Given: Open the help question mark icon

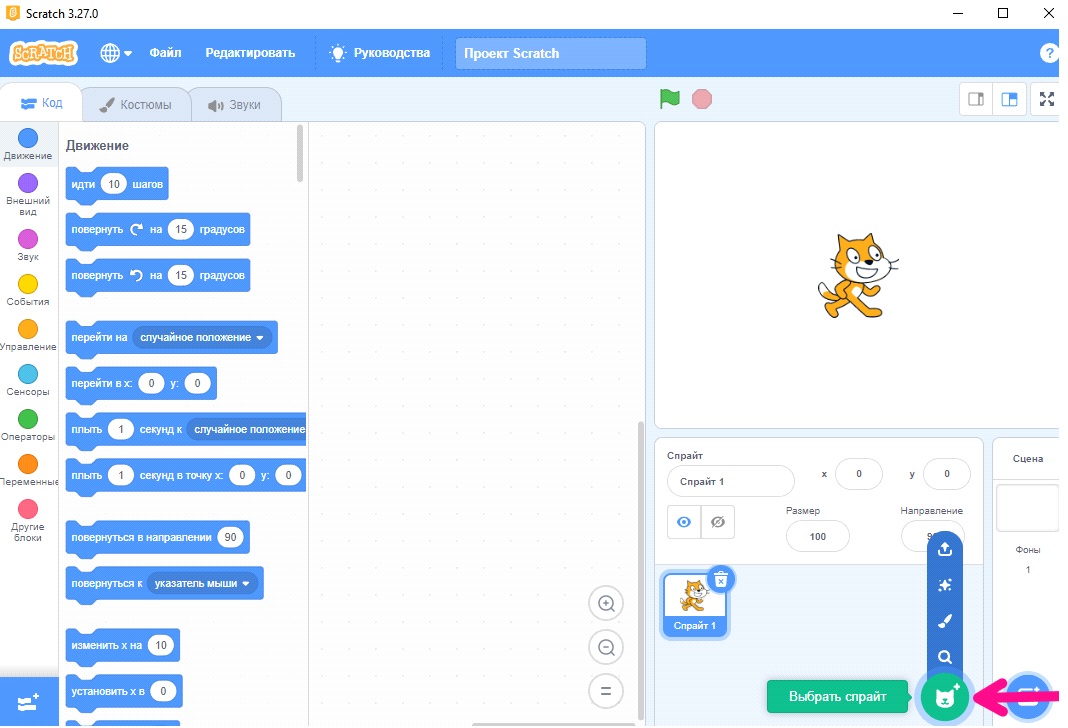Looking at the screenshot, I should (1049, 53).
